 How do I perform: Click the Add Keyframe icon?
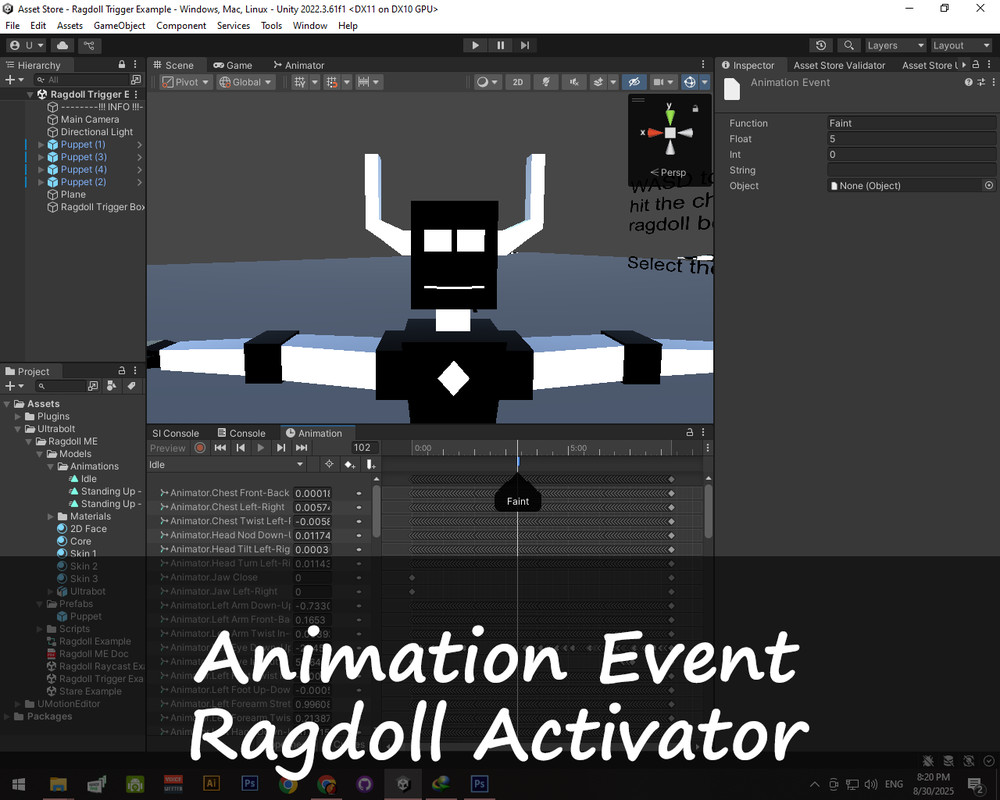(349, 464)
